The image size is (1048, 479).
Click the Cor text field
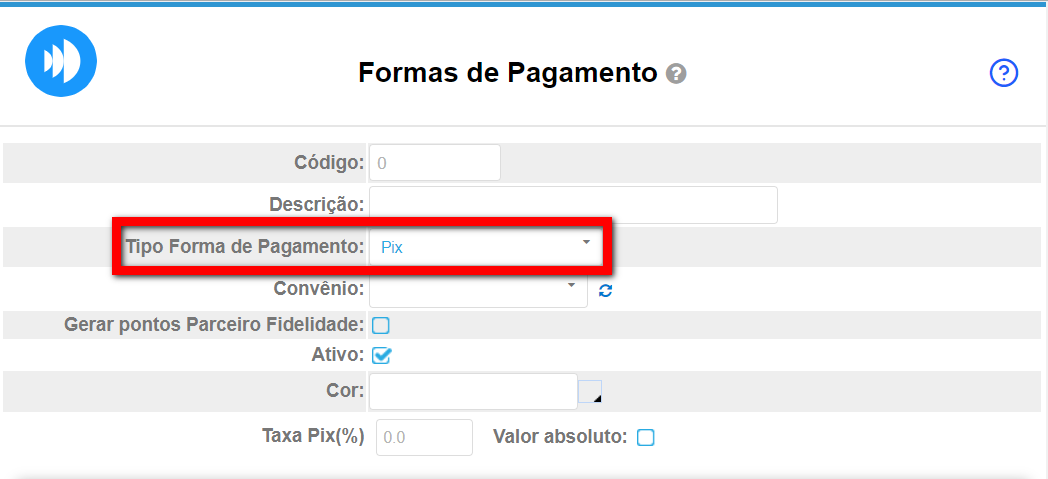point(473,391)
